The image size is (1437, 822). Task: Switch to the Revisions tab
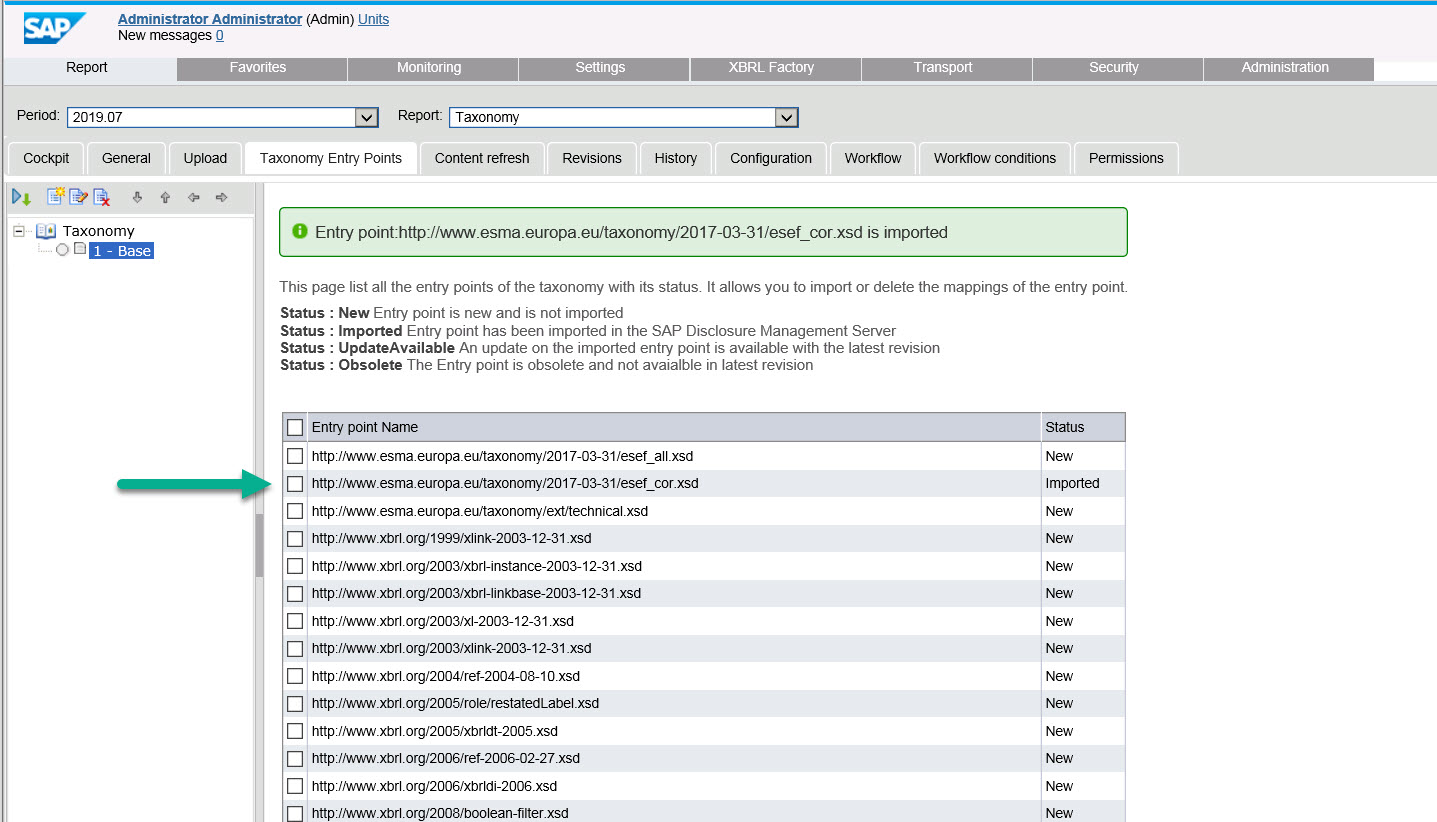point(592,158)
